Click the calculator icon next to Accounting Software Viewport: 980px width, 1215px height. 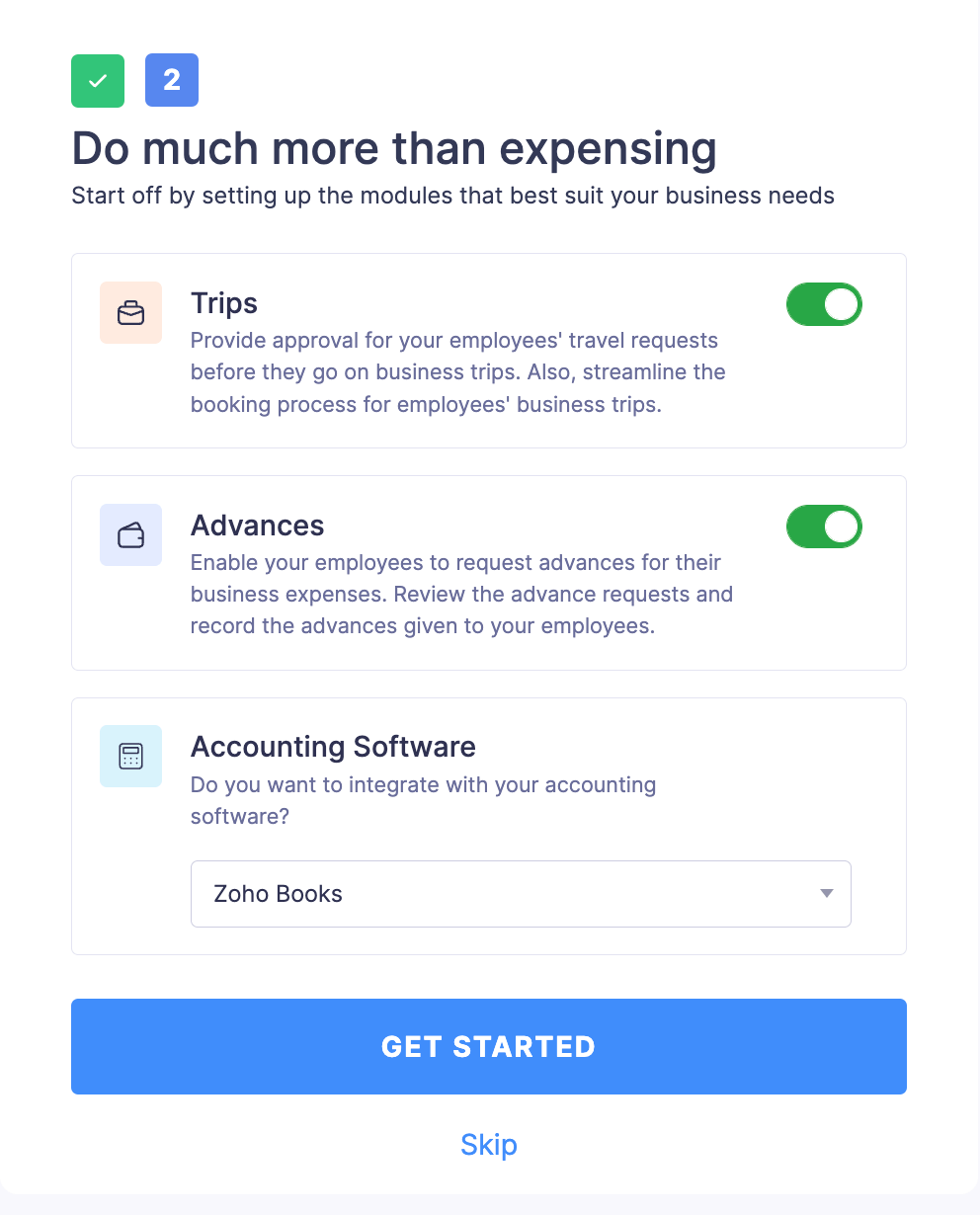click(130, 756)
